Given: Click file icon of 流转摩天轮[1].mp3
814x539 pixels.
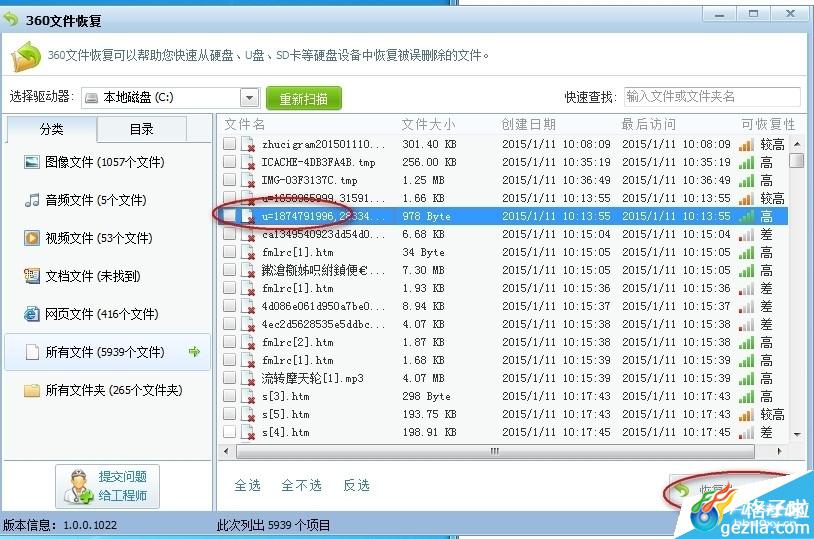Looking at the screenshot, I should pyautogui.click(x=248, y=378).
